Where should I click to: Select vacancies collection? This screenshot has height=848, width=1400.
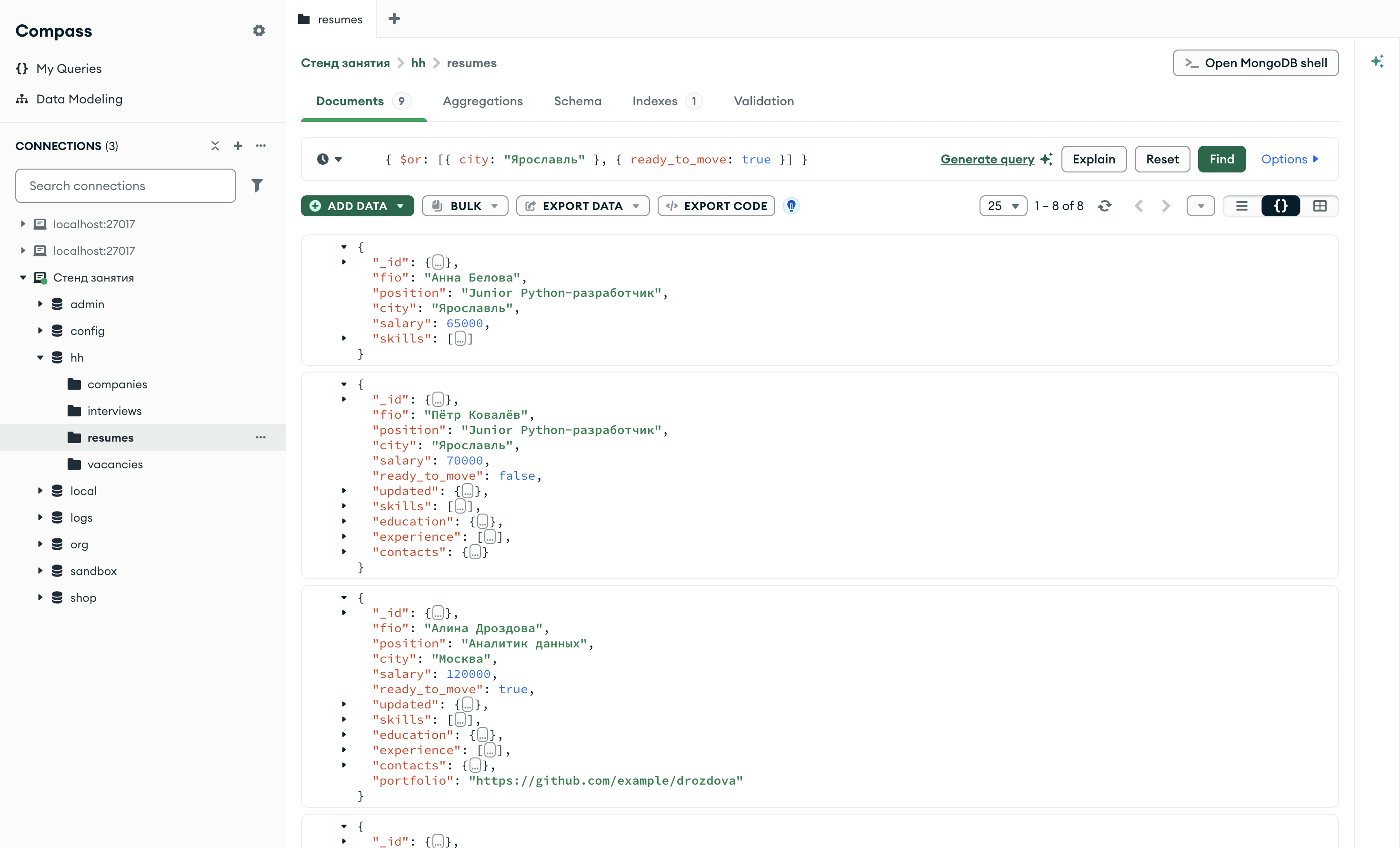point(115,464)
